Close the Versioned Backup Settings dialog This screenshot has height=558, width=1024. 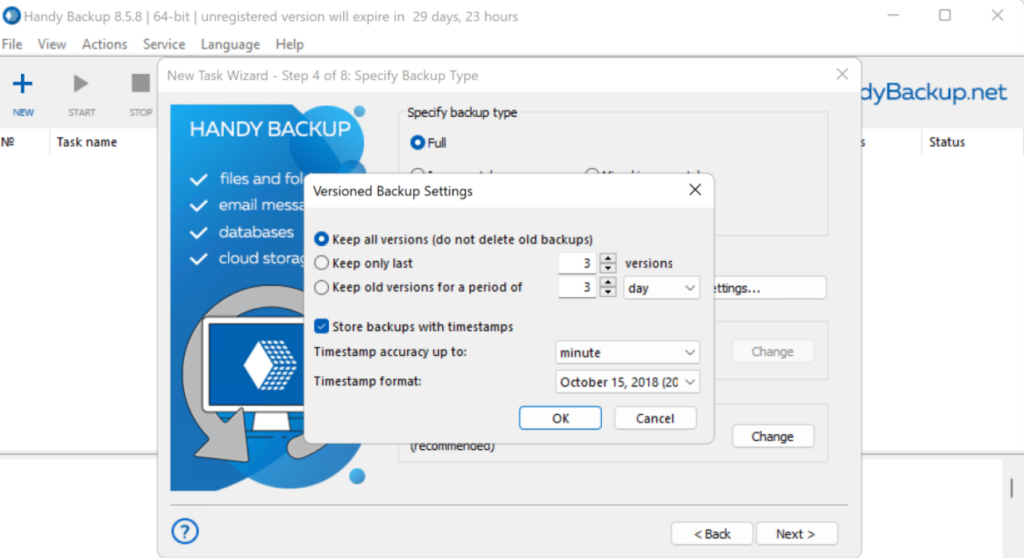tap(695, 190)
